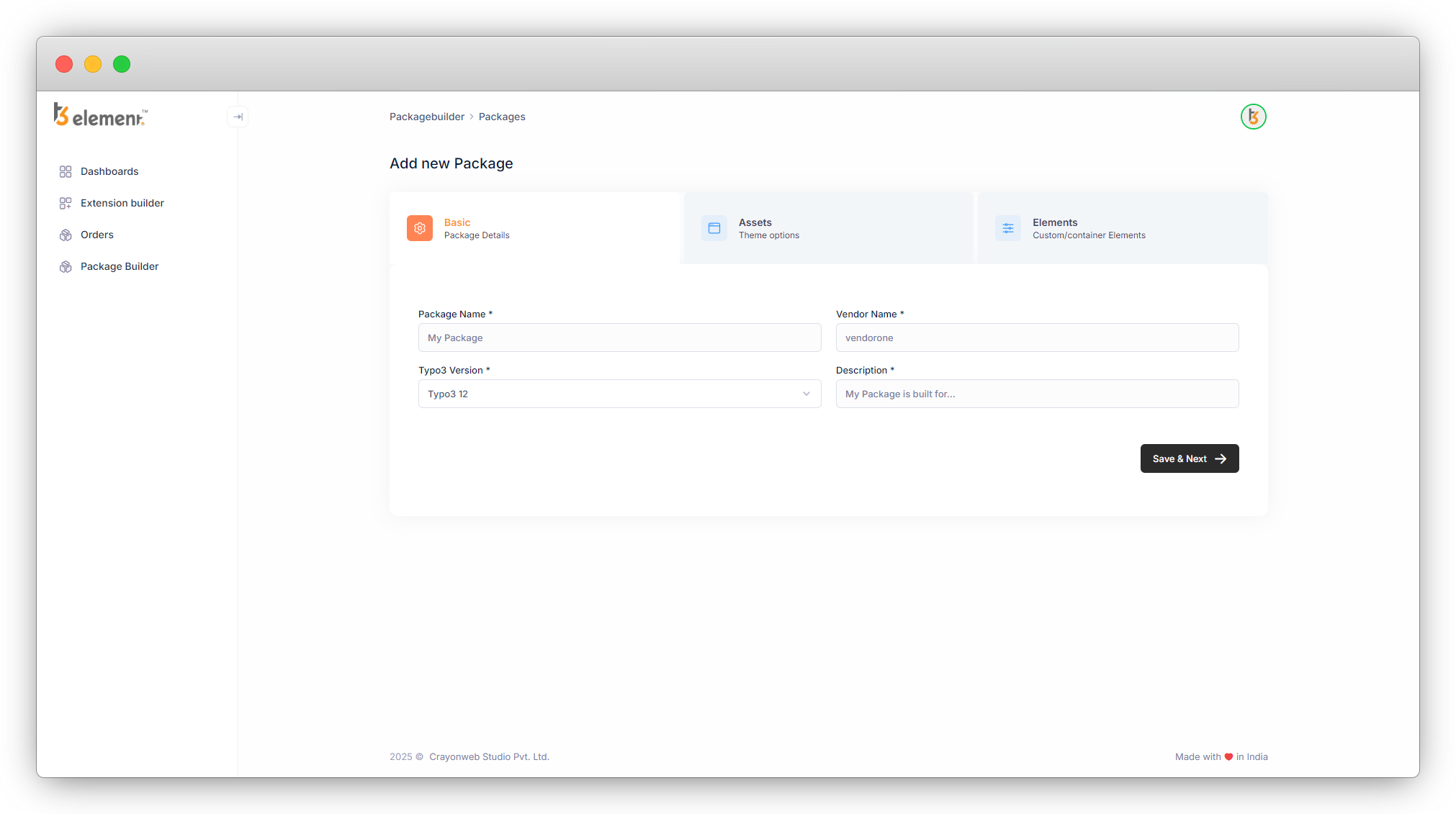Click the Elements sliders icon

click(x=1008, y=228)
